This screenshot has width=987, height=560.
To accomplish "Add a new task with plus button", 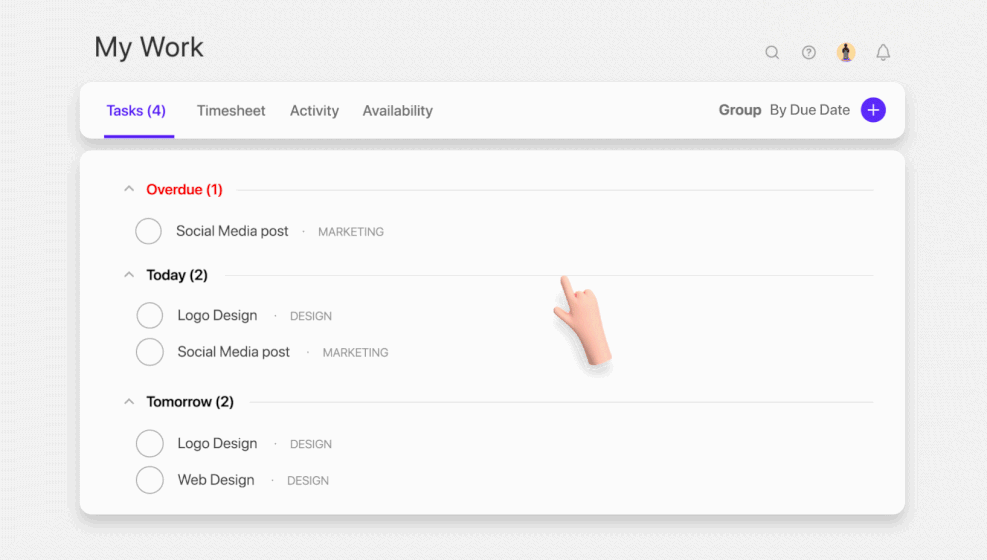I will click(873, 110).
